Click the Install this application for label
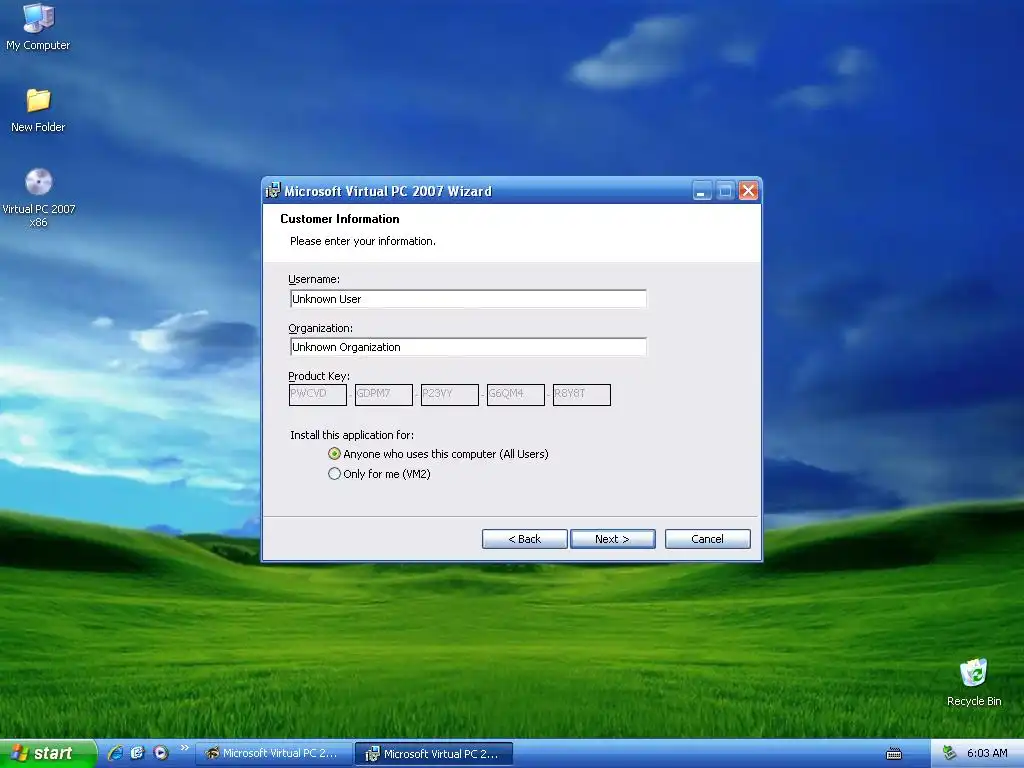The width and height of the screenshot is (1024, 768). click(351, 435)
